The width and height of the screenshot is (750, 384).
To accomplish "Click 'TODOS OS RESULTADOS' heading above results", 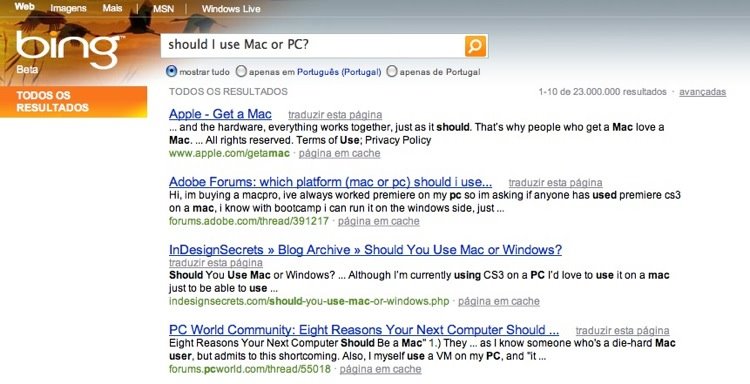I will 228,91.
